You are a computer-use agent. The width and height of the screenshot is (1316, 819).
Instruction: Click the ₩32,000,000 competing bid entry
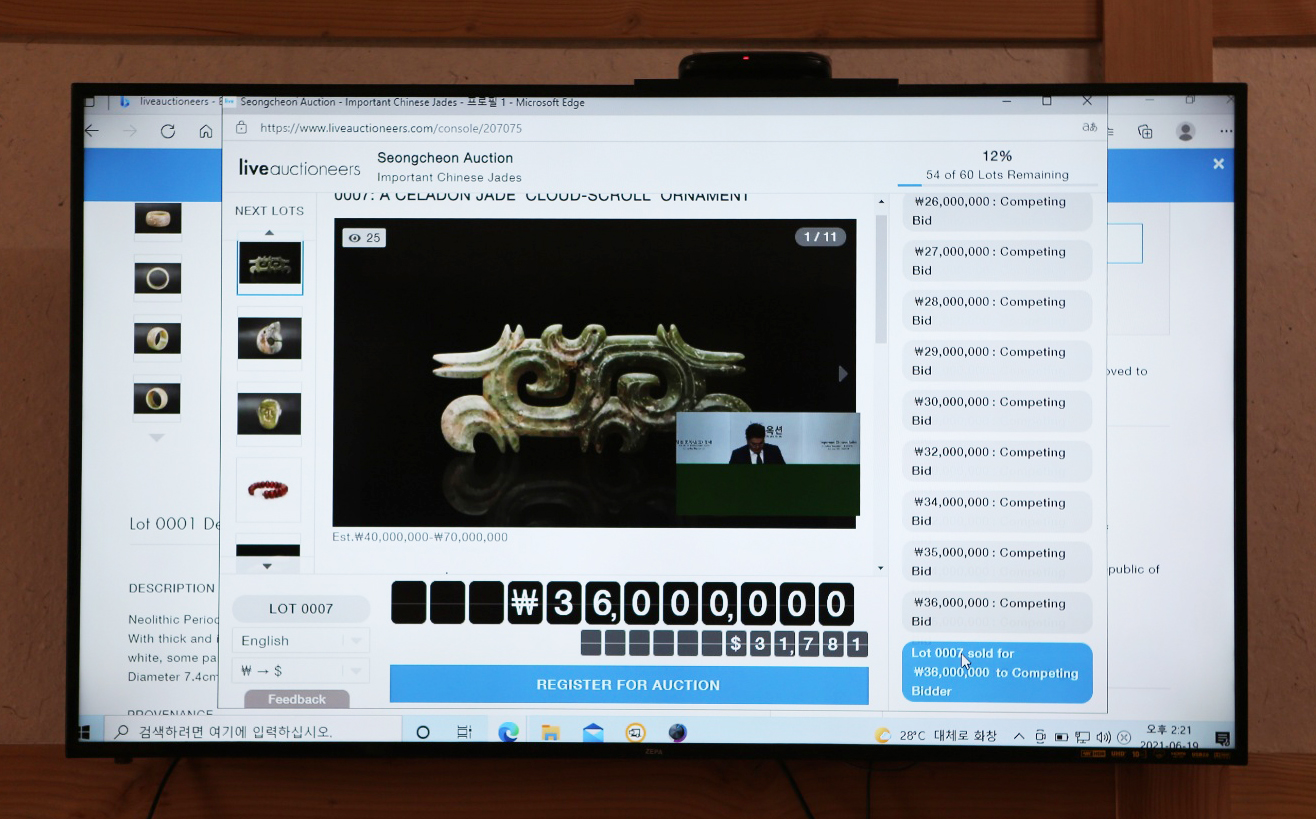point(997,461)
